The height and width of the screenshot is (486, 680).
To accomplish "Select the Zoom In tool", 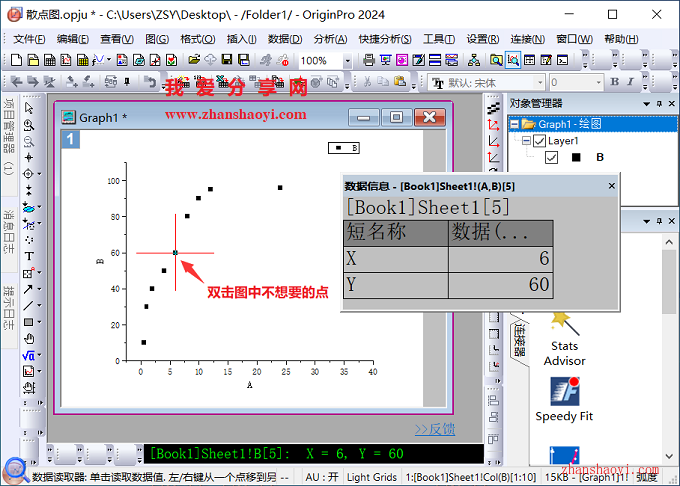I will pos(29,125).
